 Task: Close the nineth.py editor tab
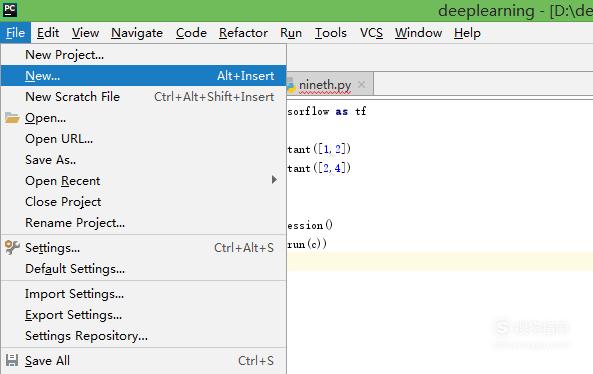[x=361, y=84]
